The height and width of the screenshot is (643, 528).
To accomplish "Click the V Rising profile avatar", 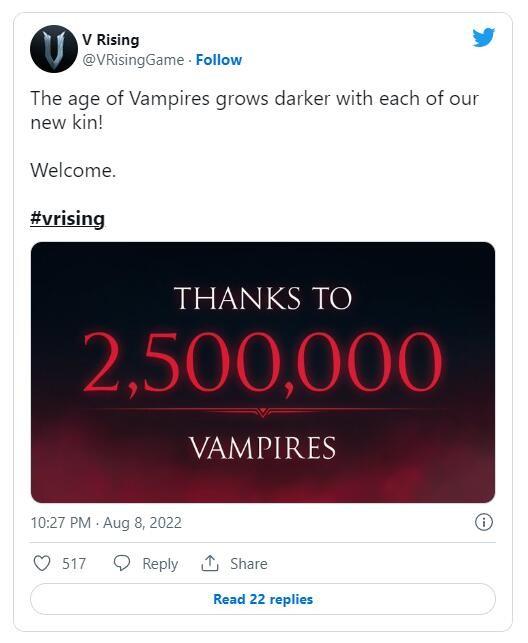I will point(54,49).
